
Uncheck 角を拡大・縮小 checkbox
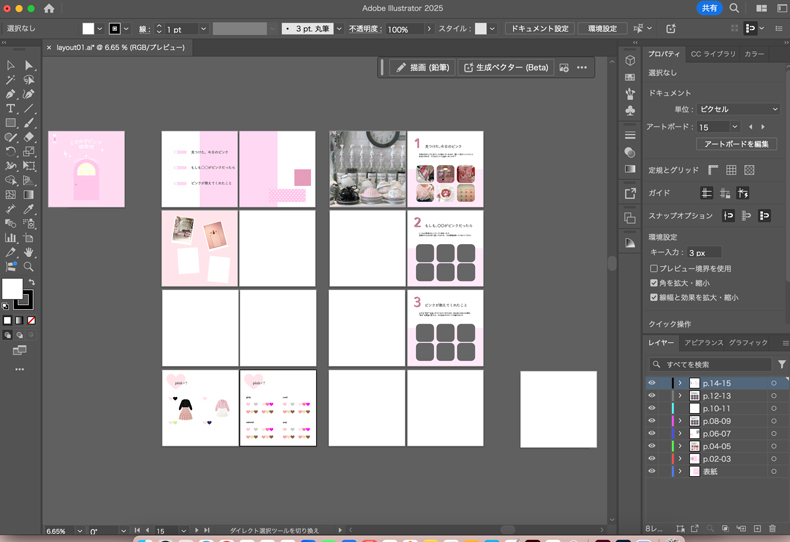(654, 283)
